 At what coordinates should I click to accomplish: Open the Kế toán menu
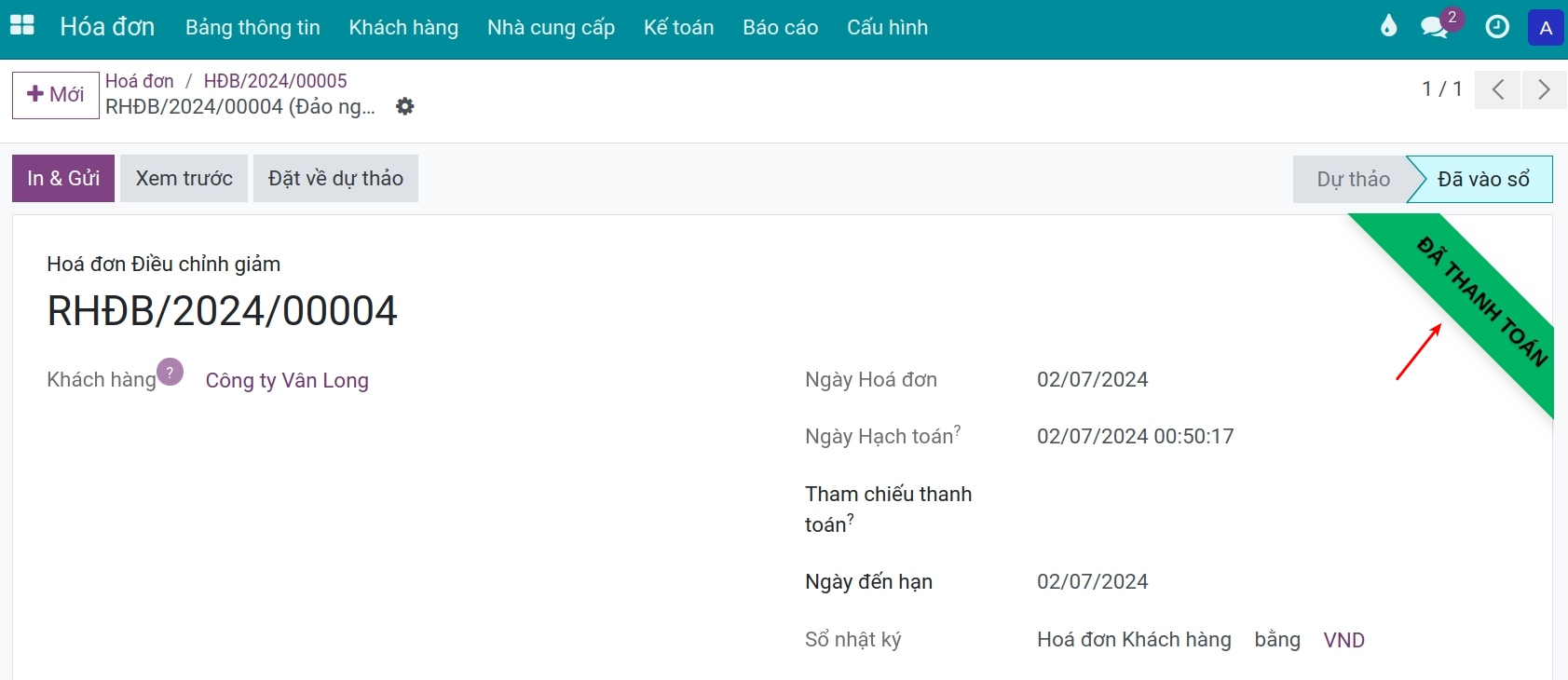click(678, 28)
